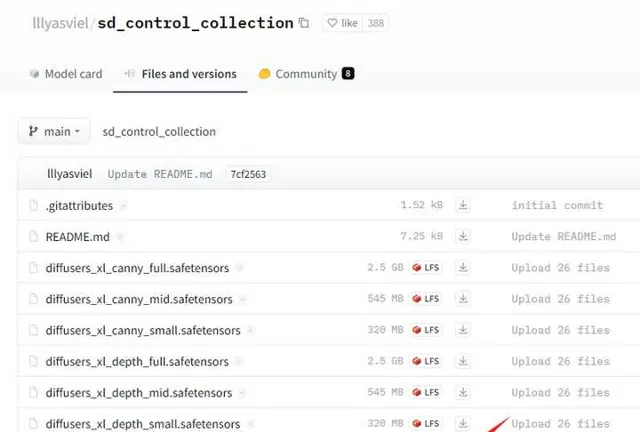Open initial commit message for .gitattributes

click(558, 205)
